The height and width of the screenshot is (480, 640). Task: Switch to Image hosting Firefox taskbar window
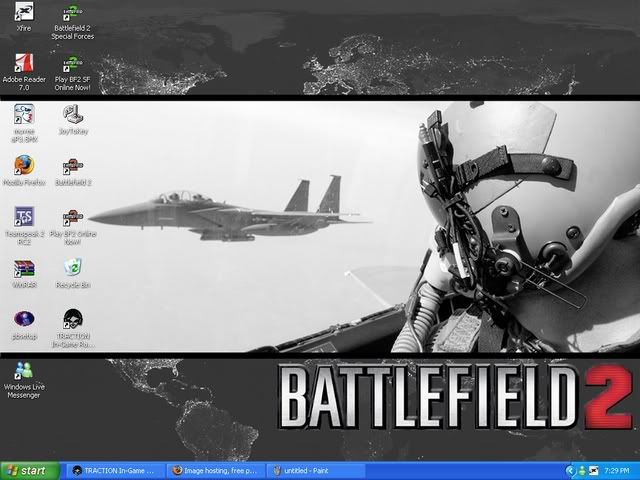[x=216, y=471]
